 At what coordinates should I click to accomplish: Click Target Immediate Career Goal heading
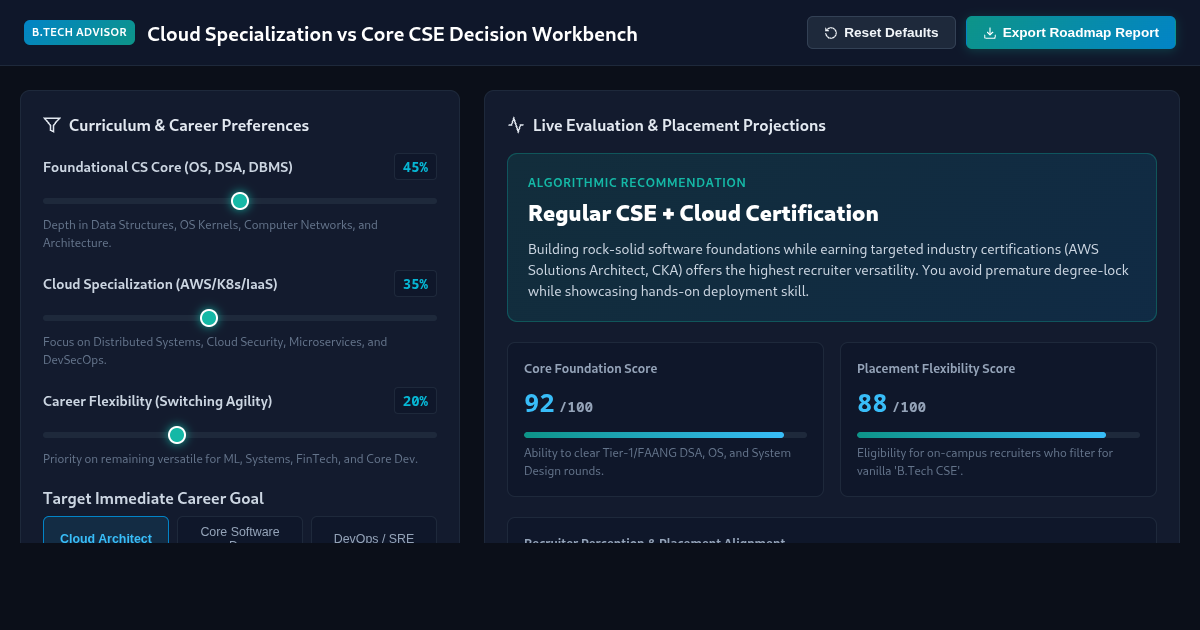[x=153, y=498]
